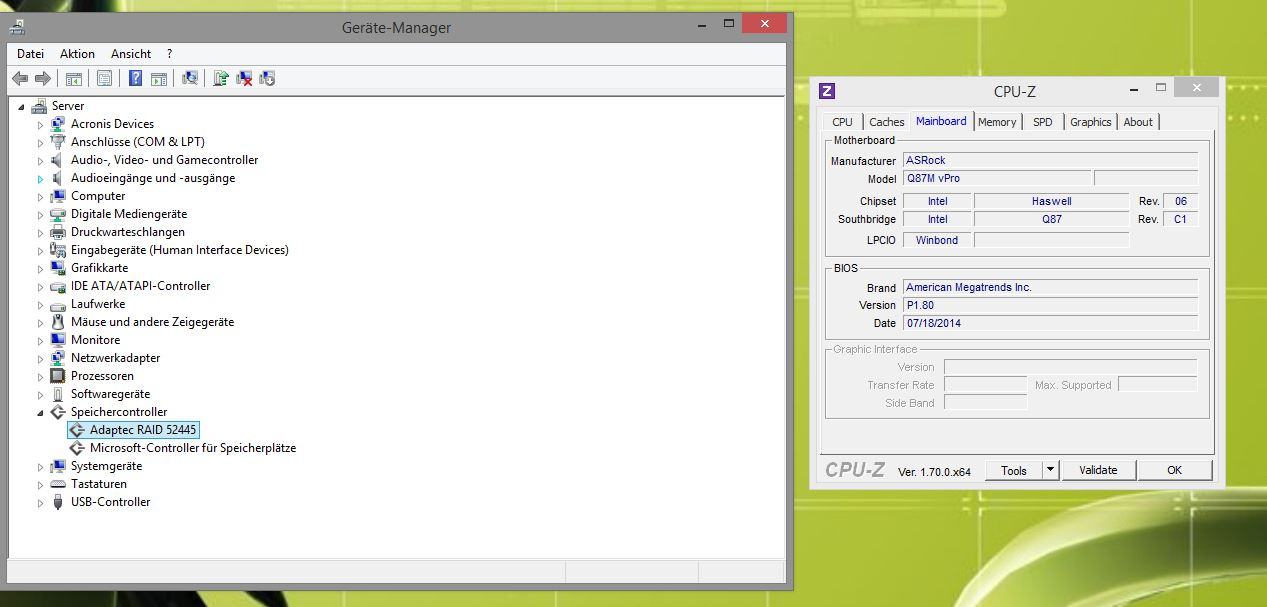Screen dimensions: 1267x607
Task: Click the speaker icon for Audio-, Video- und Gamecontroller
Action: pyautogui.click(x=58, y=160)
